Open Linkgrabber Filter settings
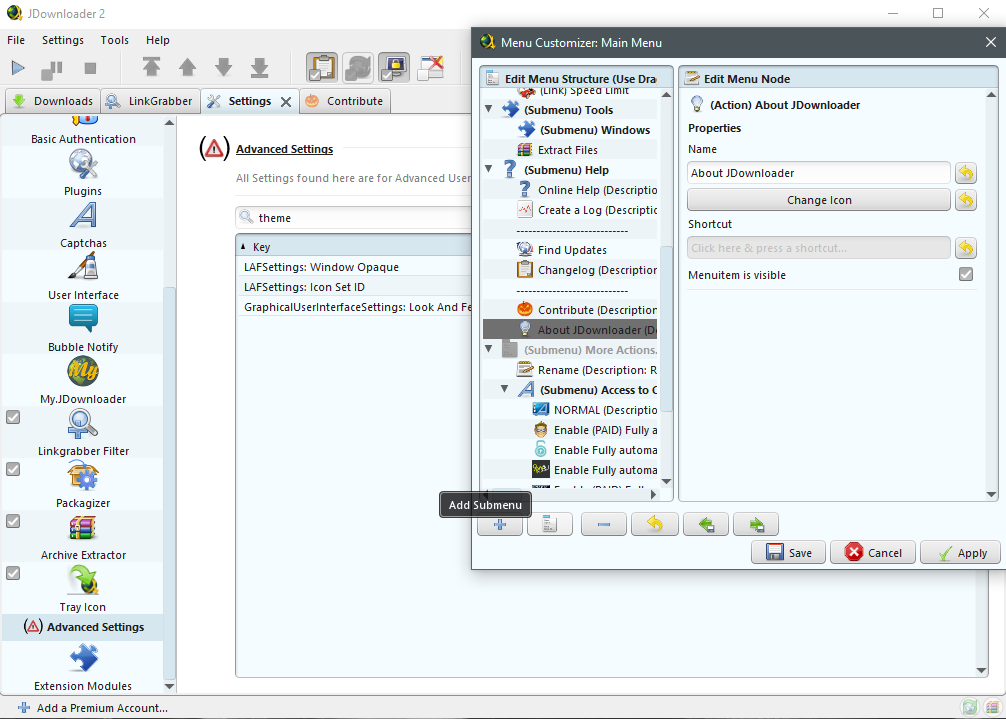This screenshot has width=1006, height=719. point(83,432)
